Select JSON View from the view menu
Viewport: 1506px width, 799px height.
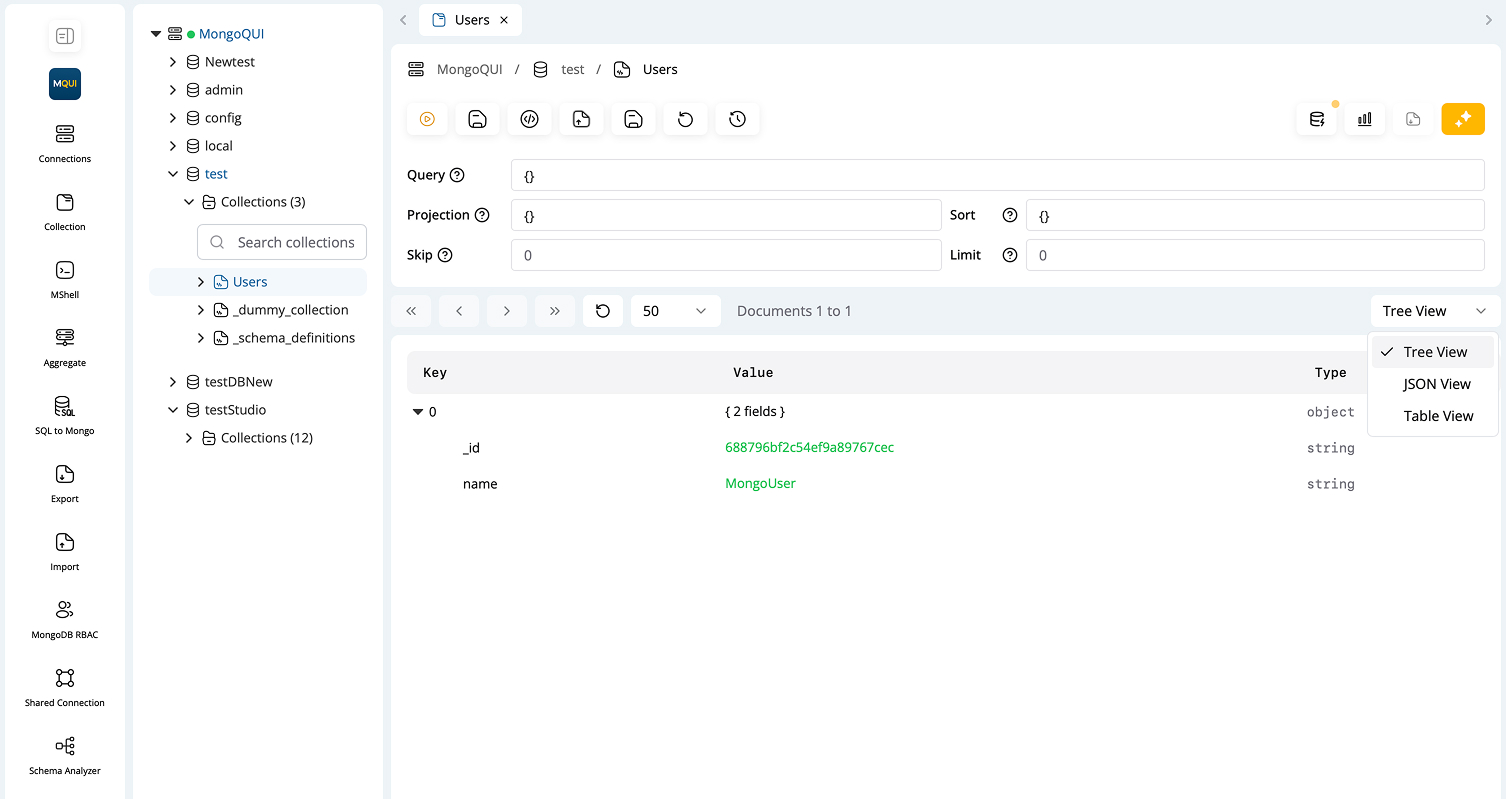pyautogui.click(x=1436, y=383)
